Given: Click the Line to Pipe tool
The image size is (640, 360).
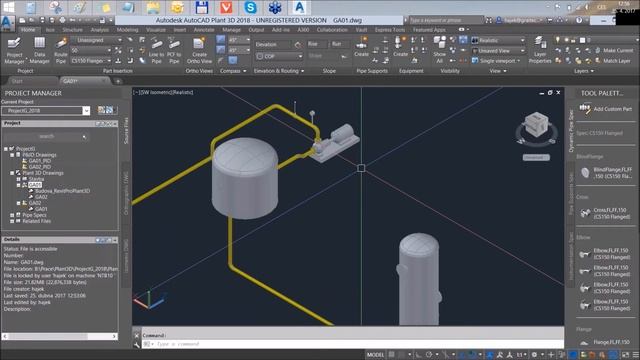Looking at the screenshot, I should coord(156,50).
